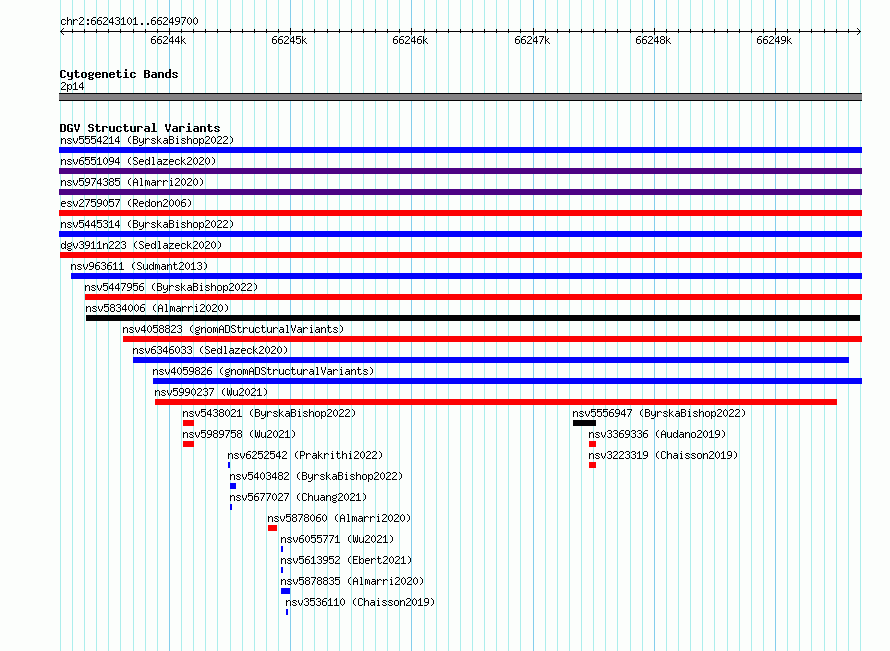Click the nsv6346033 (Sedlazeck2020) label

[x=210, y=350]
